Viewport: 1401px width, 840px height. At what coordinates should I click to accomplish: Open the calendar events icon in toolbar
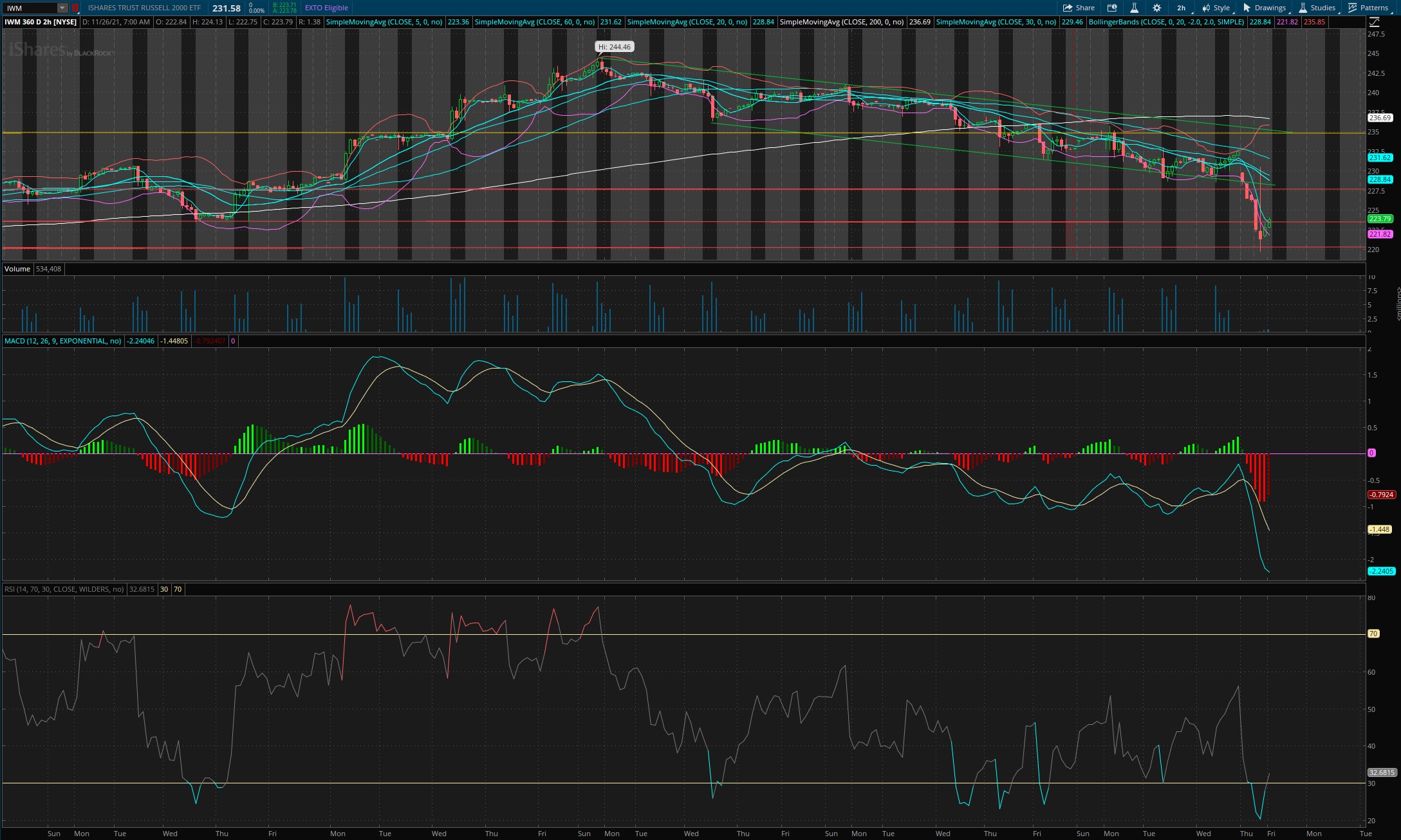(1111, 8)
